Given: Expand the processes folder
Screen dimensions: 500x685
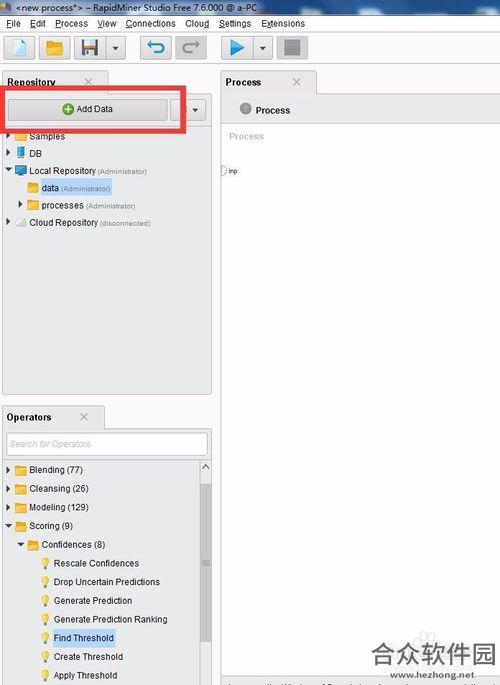Looking at the screenshot, I should [x=21, y=204].
